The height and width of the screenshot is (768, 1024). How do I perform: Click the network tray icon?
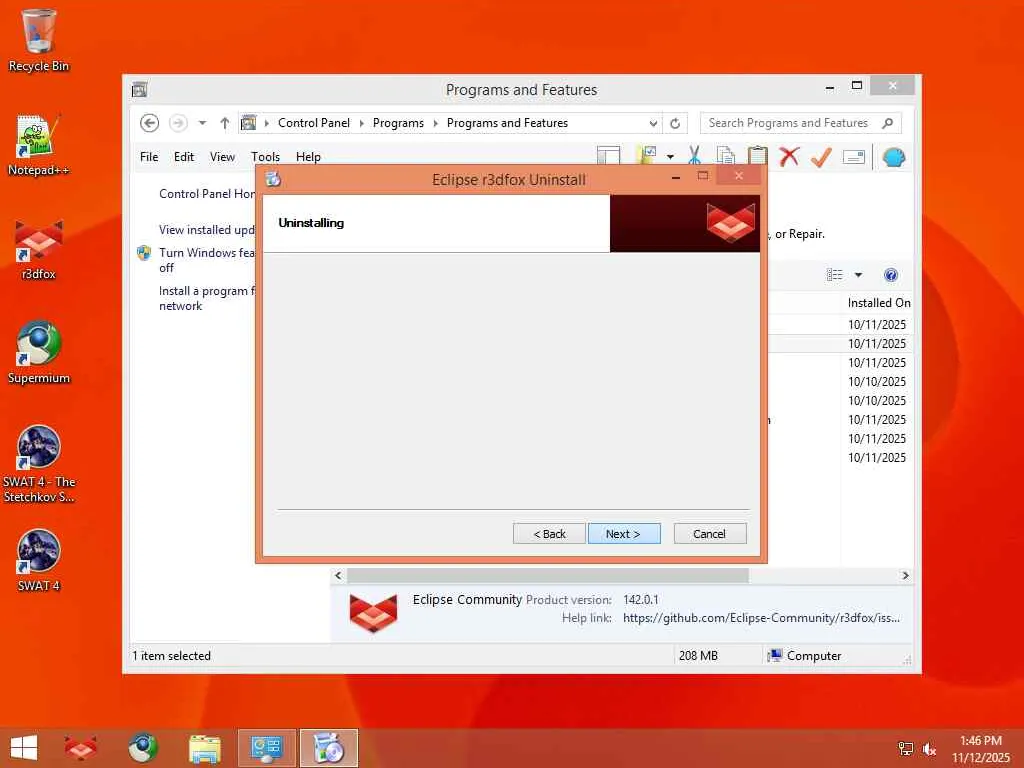click(906, 749)
